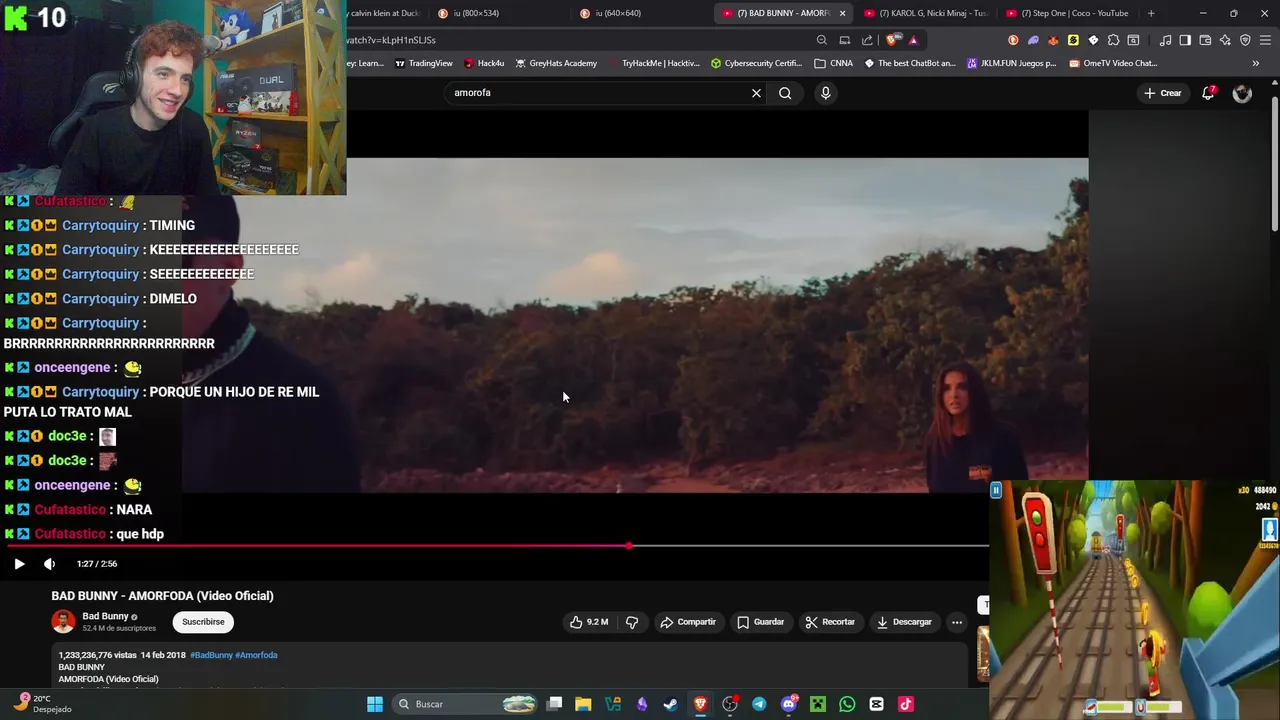
Task: Download the video via Descargar
Action: click(904, 622)
